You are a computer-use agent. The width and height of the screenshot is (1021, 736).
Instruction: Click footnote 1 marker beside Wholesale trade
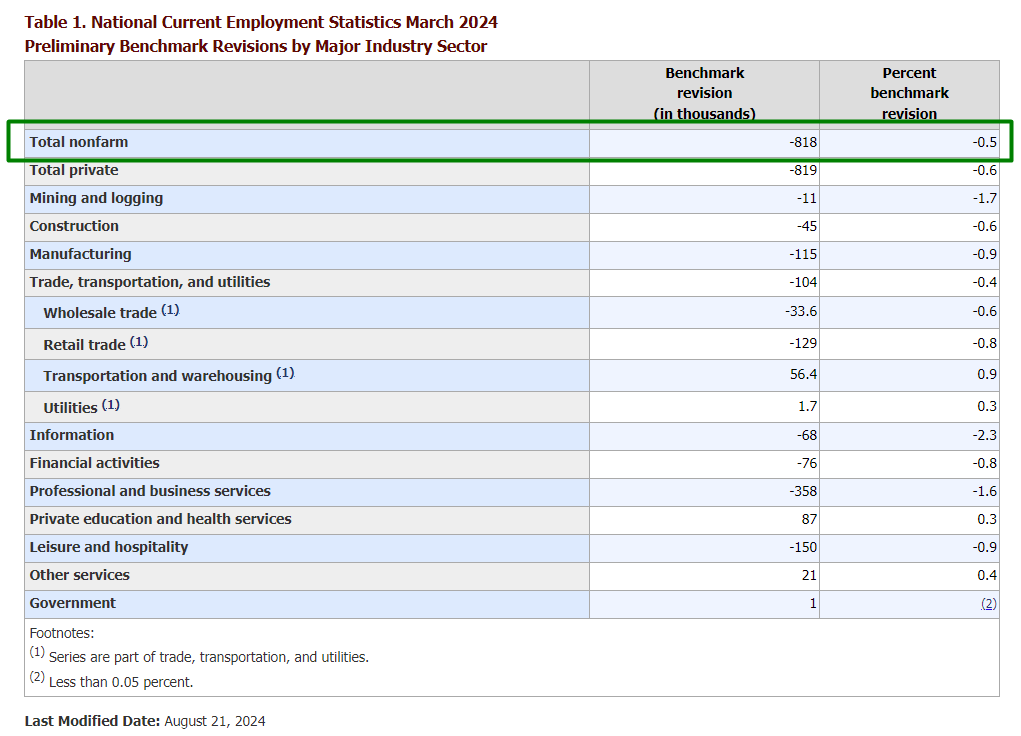[x=170, y=310]
